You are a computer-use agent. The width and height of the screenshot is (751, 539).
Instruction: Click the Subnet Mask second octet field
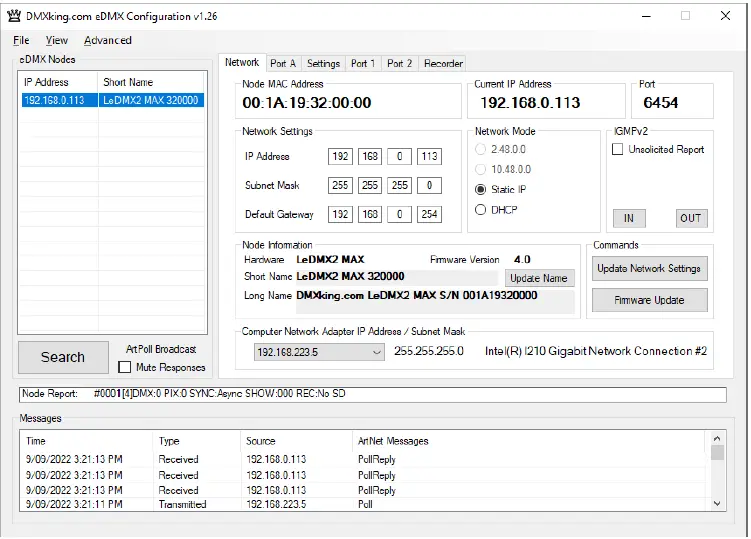[x=370, y=185]
